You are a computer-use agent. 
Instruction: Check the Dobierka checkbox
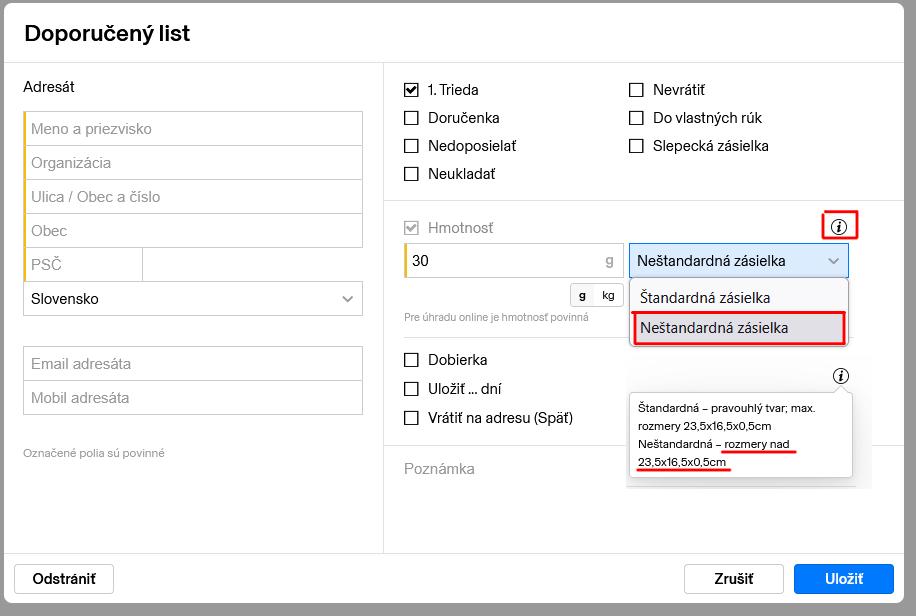click(x=411, y=360)
